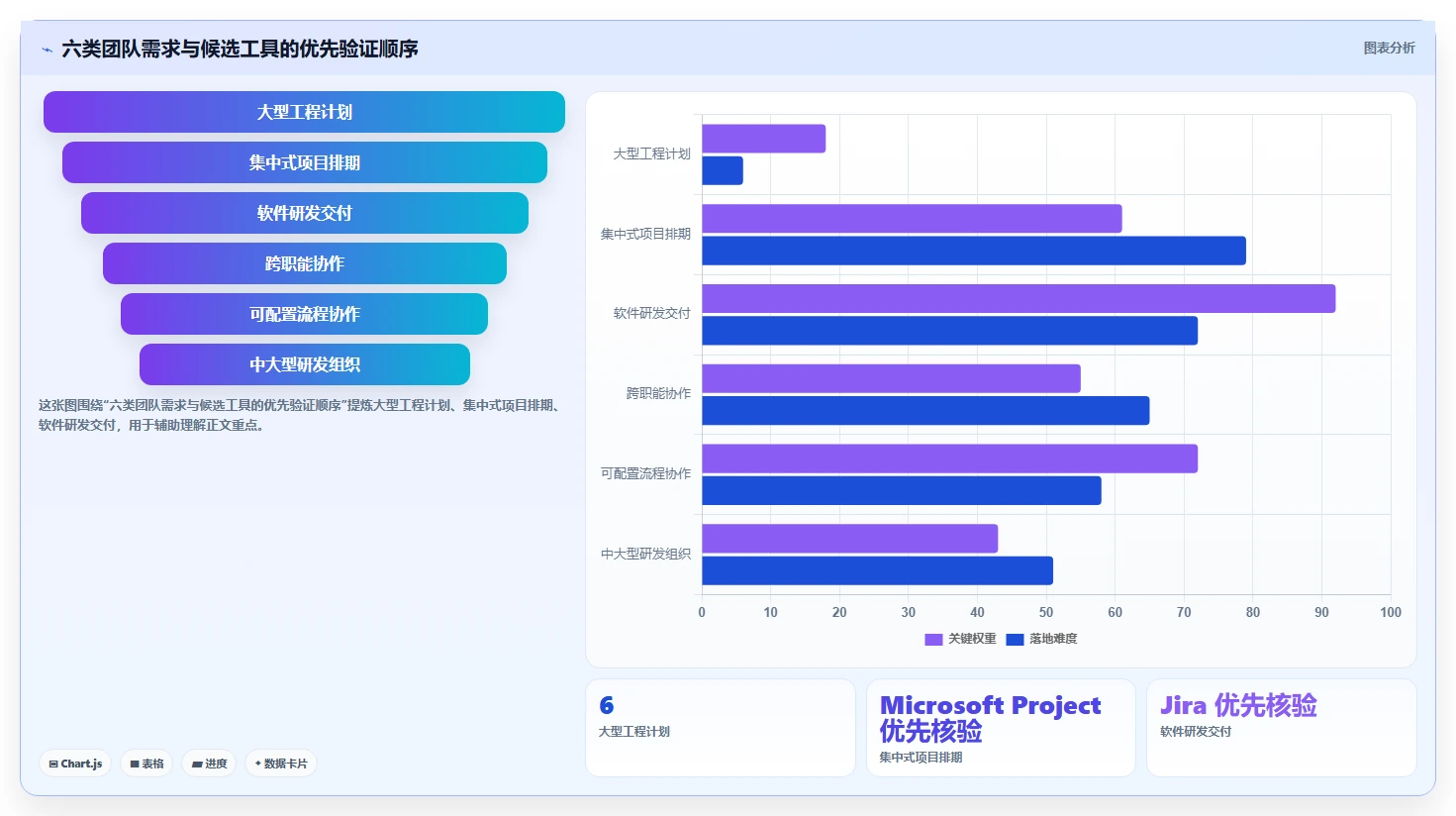Open the Microsoft Project 优先核验 card
This screenshot has width=1456, height=816.
point(1001,728)
